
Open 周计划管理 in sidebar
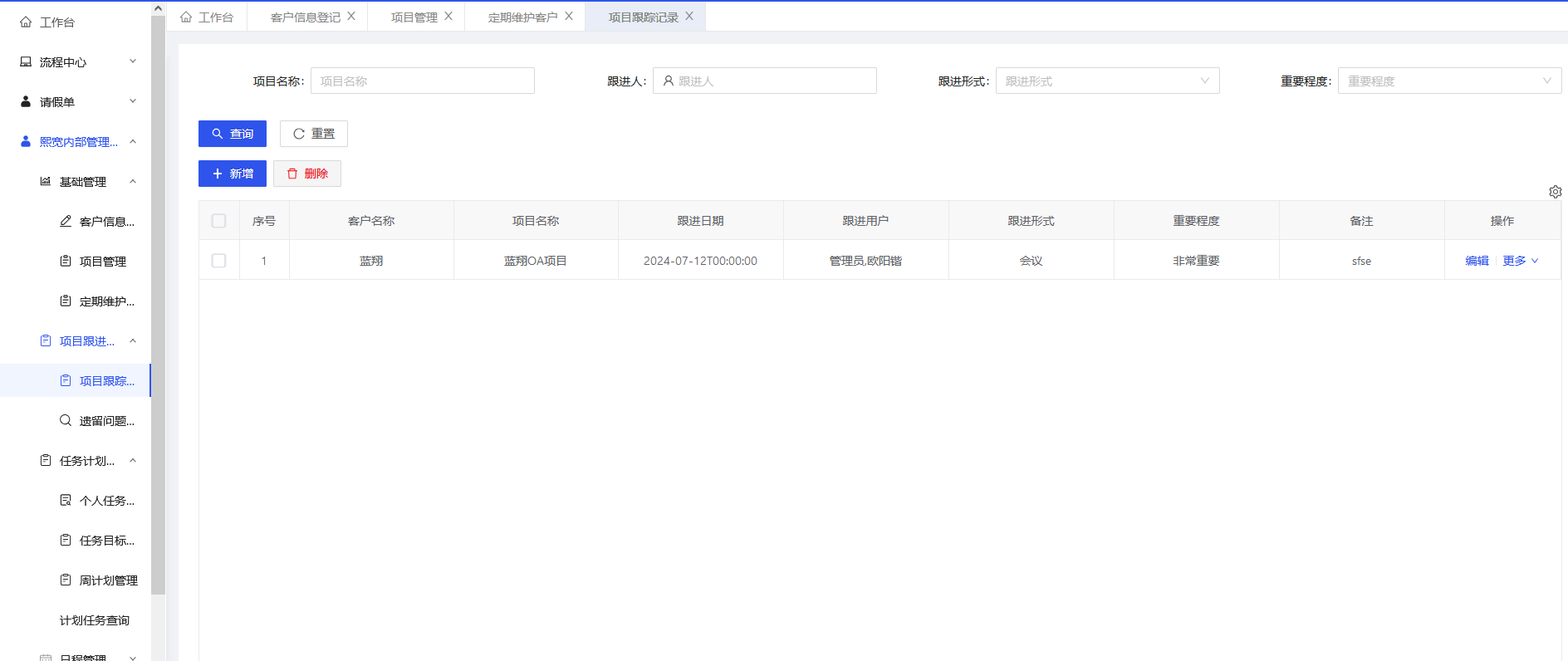pyautogui.click(x=109, y=580)
